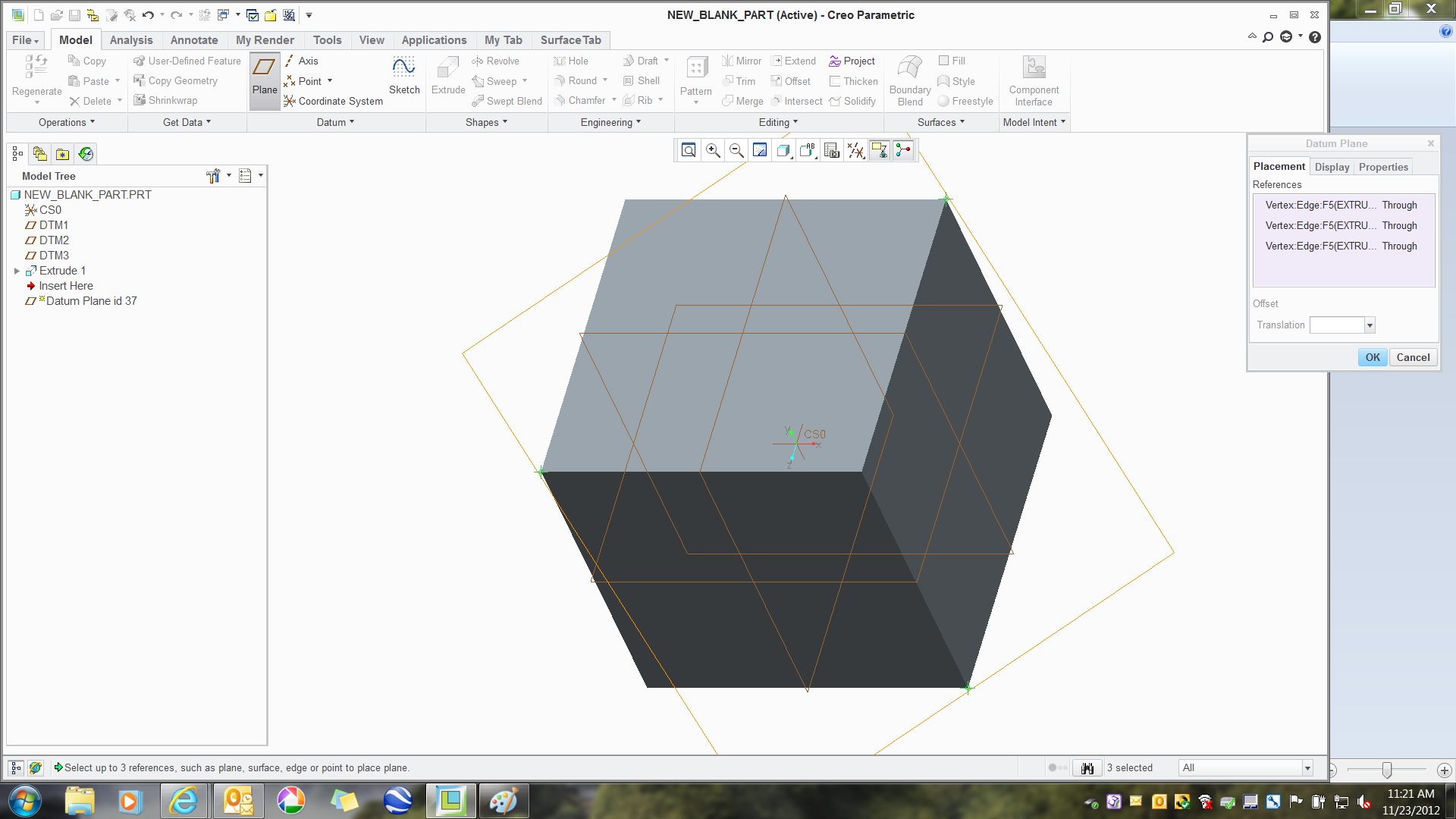
Task: Click the Revolve tool
Action: [495, 61]
